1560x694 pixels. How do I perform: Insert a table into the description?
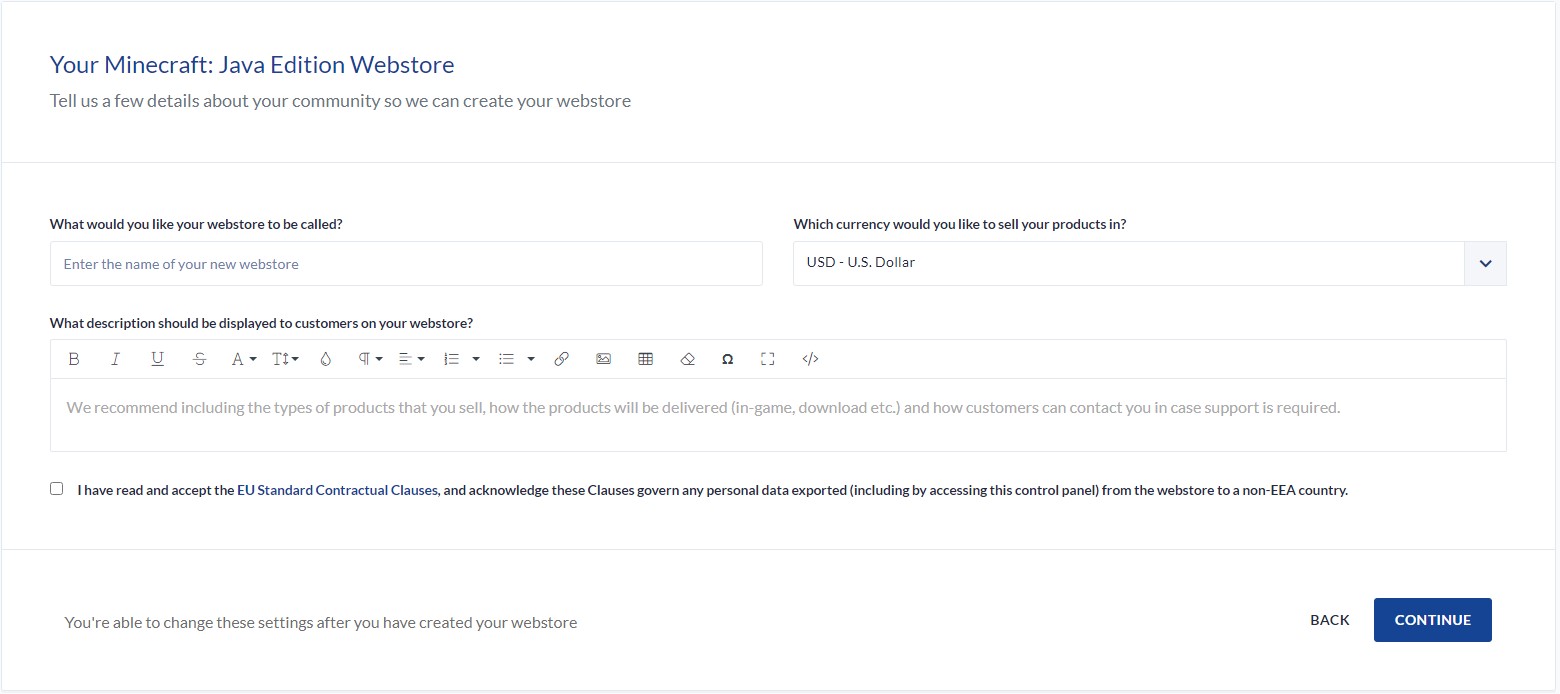(645, 359)
